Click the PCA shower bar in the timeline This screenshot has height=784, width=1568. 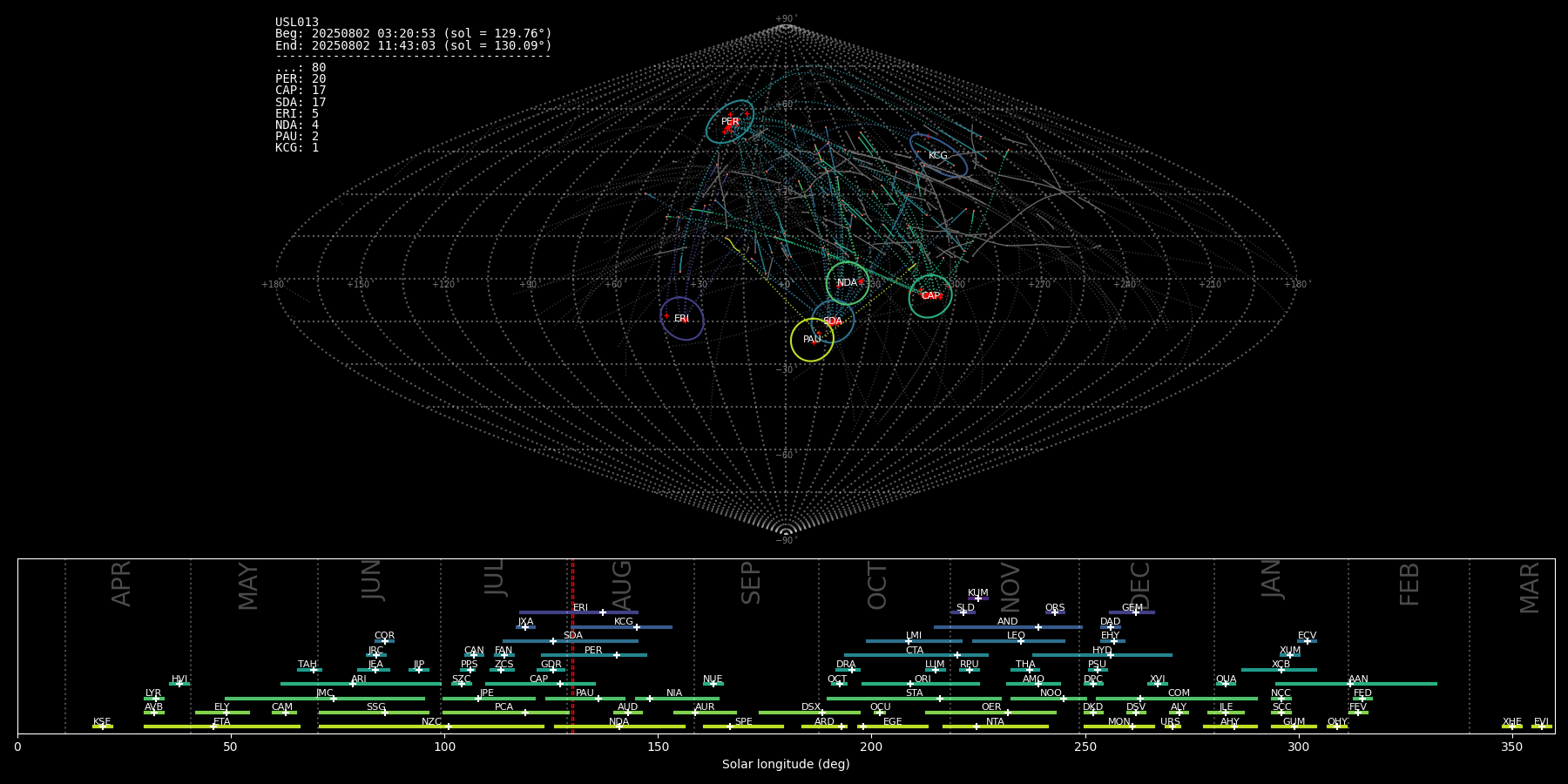[505, 713]
